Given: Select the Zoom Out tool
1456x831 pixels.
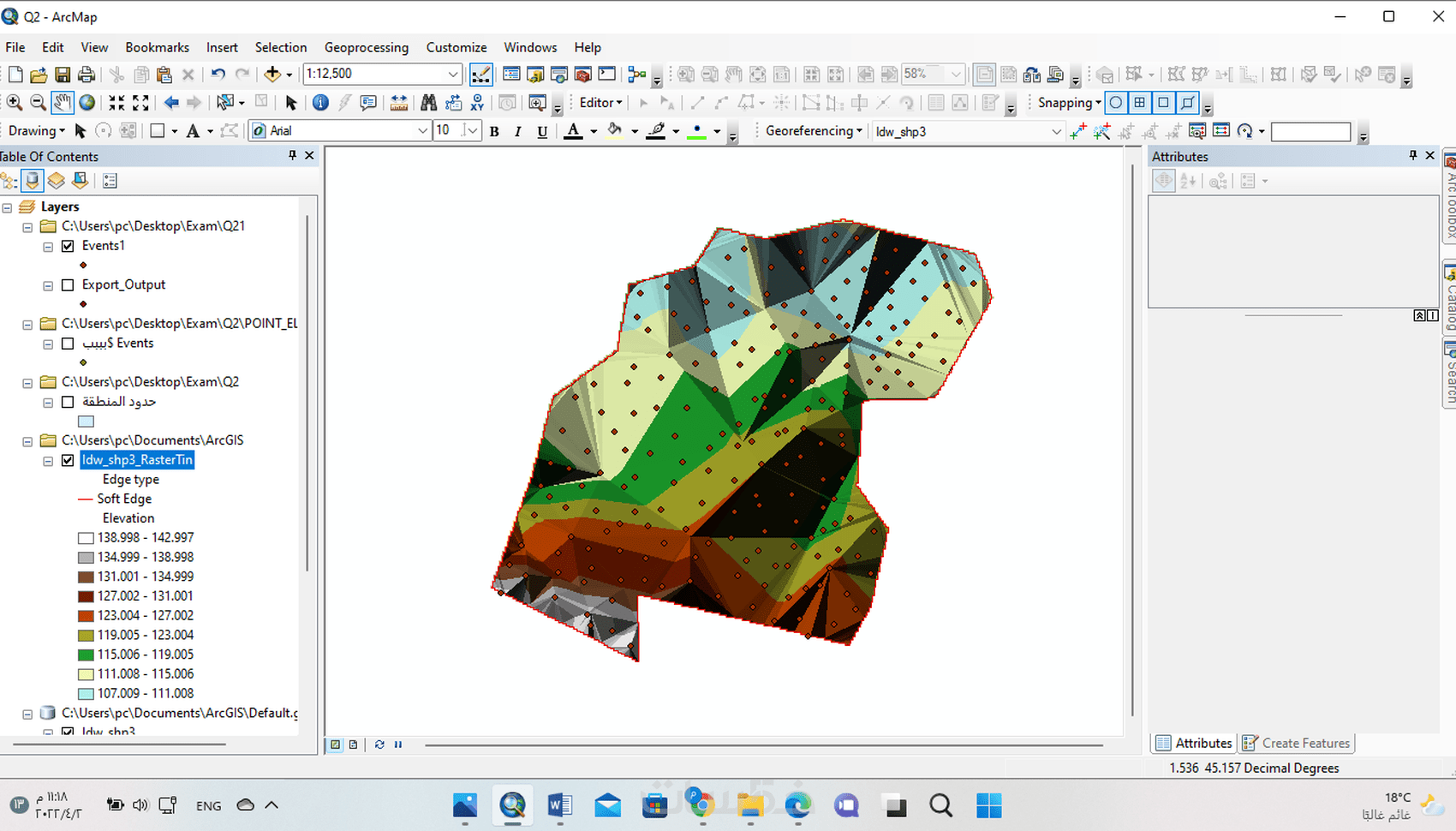Looking at the screenshot, I should (x=39, y=103).
